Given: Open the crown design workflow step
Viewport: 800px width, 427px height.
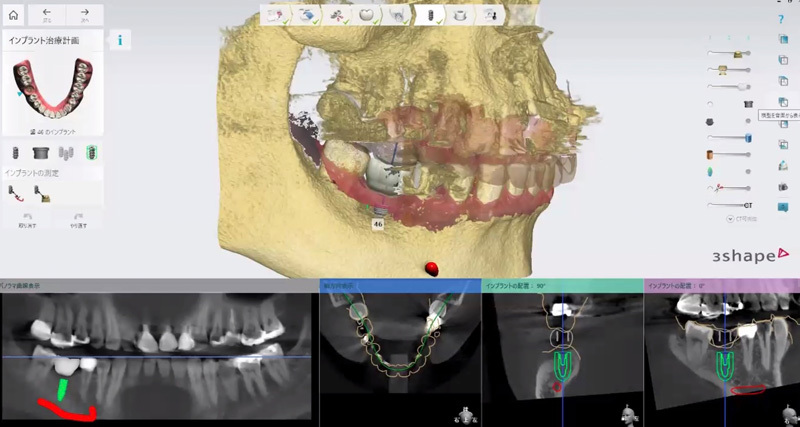Looking at the screenshot, I should (365, 15).
